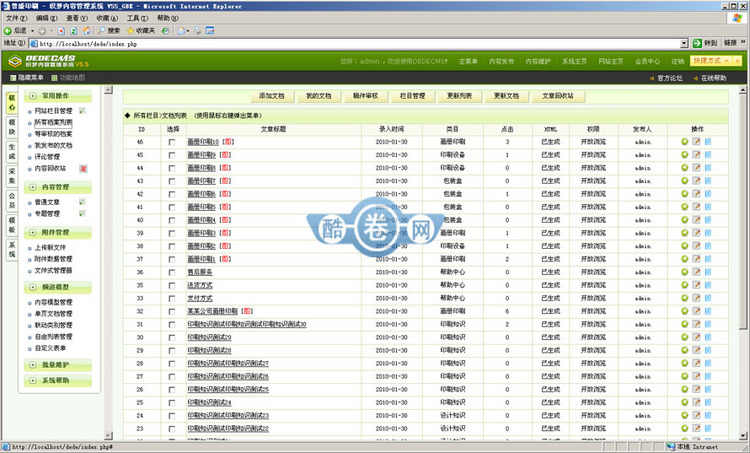This screenshot has height=453, width=750.
Task: Click the IE Home icon
Action: (x=87, y=31)
